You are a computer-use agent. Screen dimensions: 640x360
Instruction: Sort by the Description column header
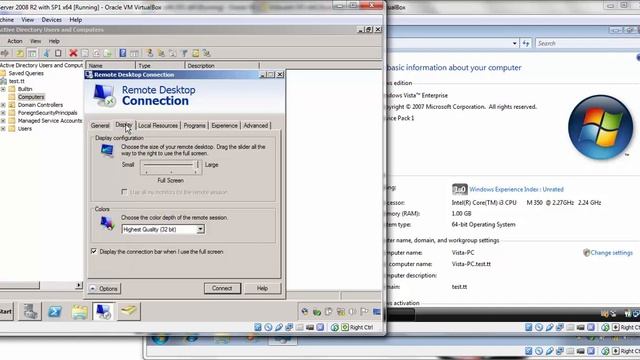point(222,65)
